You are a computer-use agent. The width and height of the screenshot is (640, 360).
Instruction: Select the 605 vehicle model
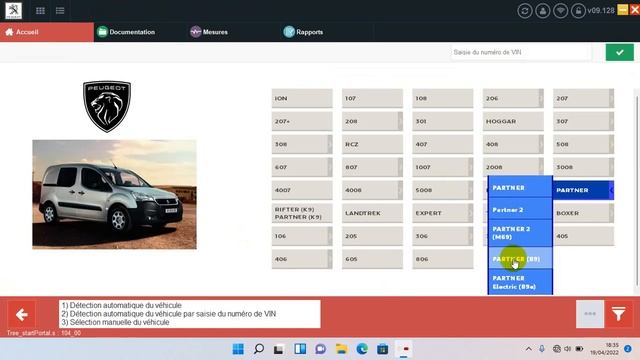[x=372, y=259]
